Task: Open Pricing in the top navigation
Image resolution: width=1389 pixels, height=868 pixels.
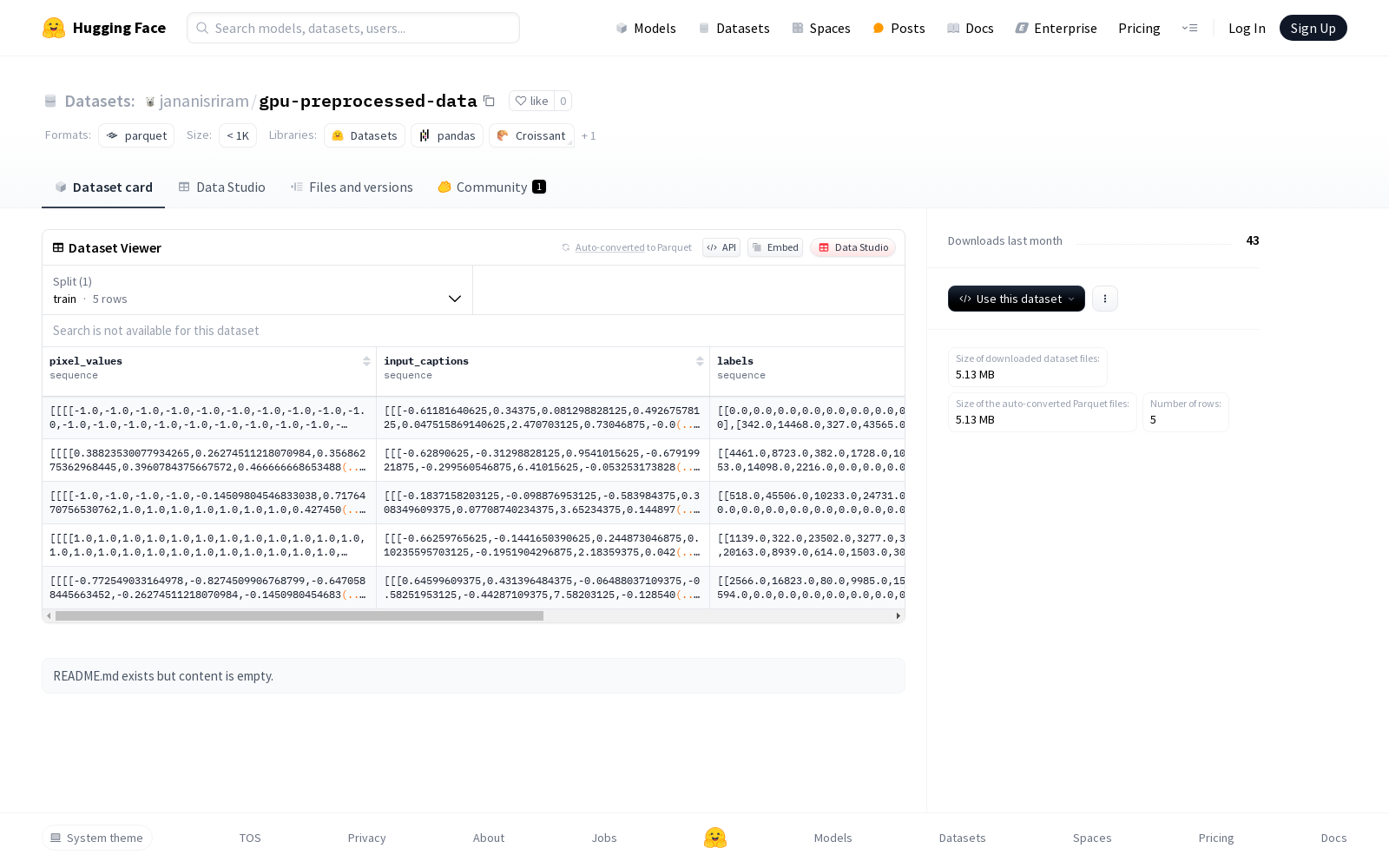Action: click(1139, 28)
